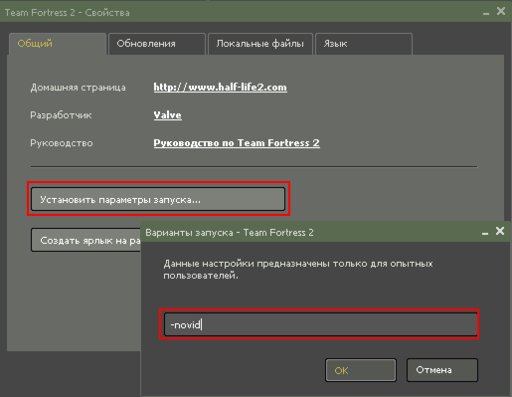This screenshot has width=512, height=397.
Task: Focus the launch options field containing -novid
Action: point(320,324)
